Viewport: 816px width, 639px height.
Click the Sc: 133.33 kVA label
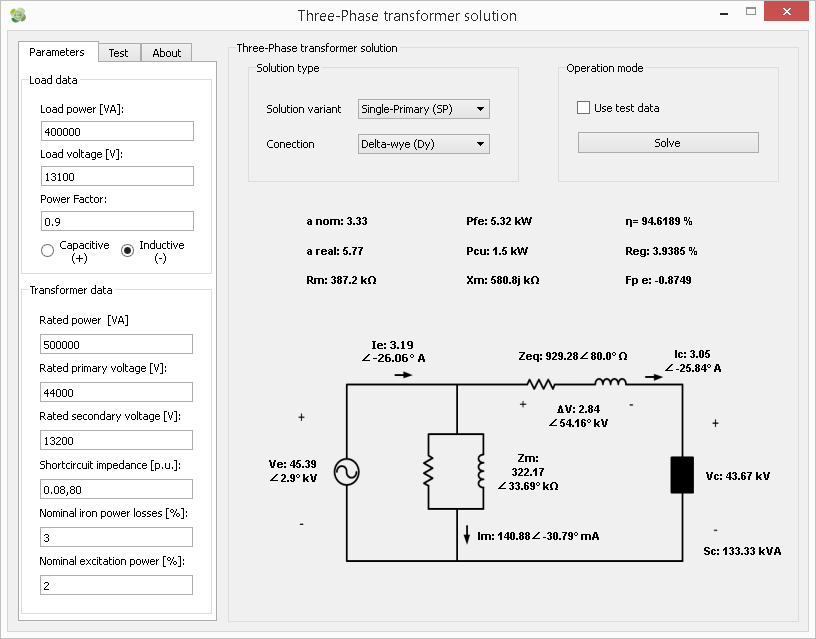point(742,551)
